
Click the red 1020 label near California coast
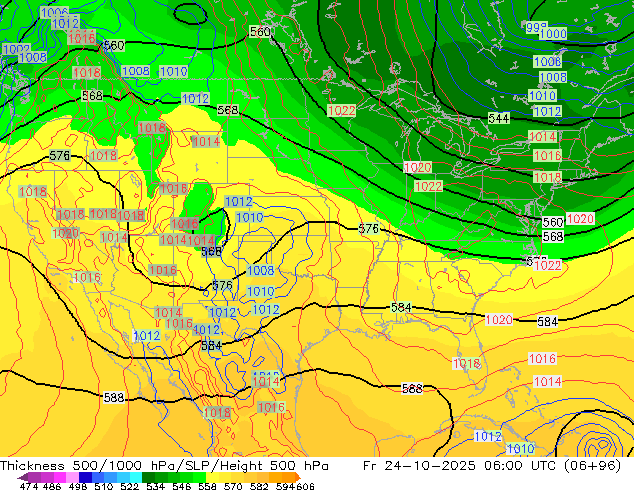point(66,233)
